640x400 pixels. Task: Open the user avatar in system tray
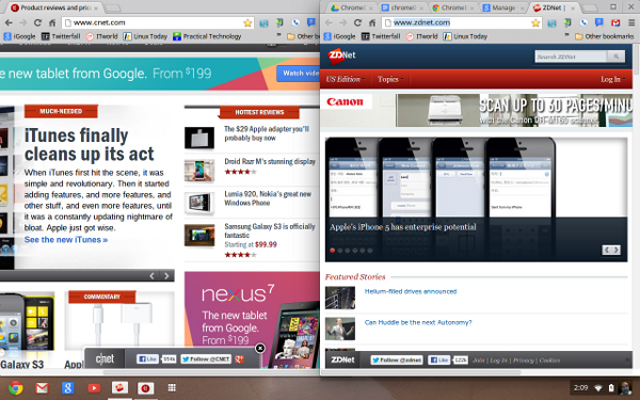pos(624,388)
